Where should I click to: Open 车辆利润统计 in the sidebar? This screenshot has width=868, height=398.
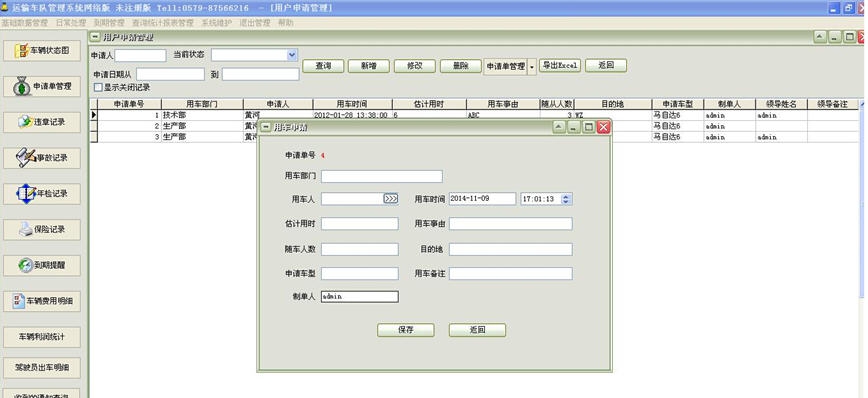[x=43, y=337]
